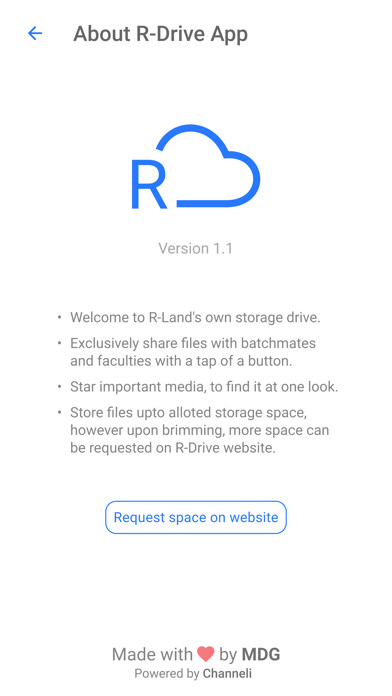This screenshot has width=392, height=696.
Task: Go back using the arrow icon
Action: [x=35, y=33]
